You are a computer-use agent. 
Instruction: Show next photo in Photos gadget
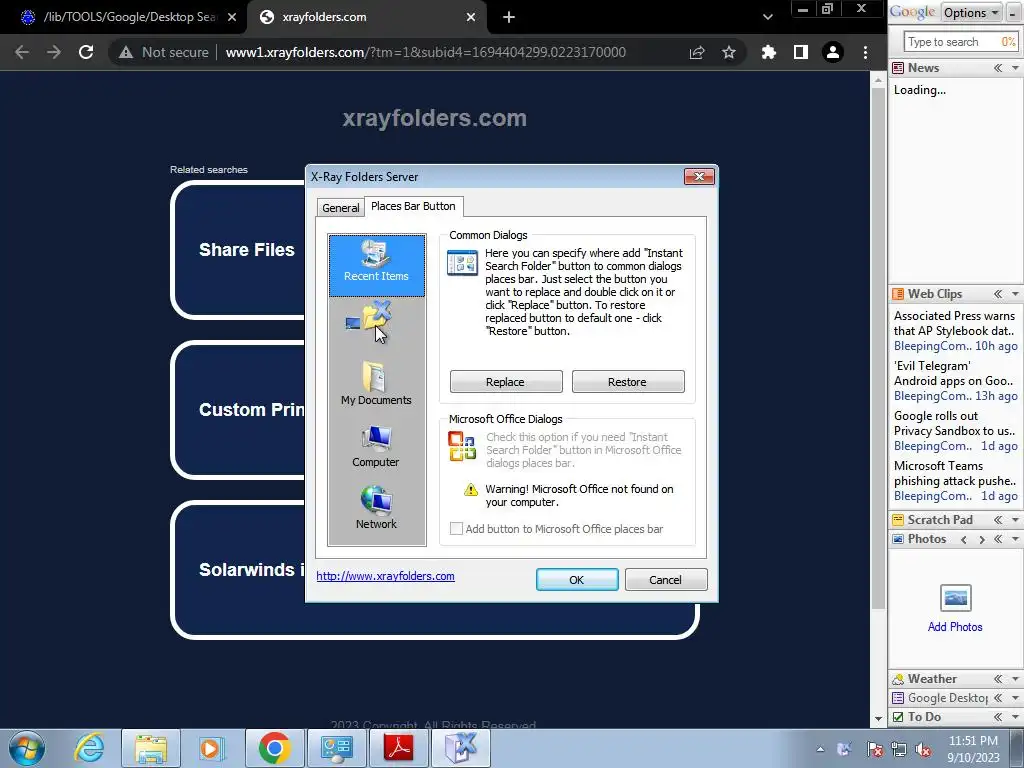coord(982,539)
